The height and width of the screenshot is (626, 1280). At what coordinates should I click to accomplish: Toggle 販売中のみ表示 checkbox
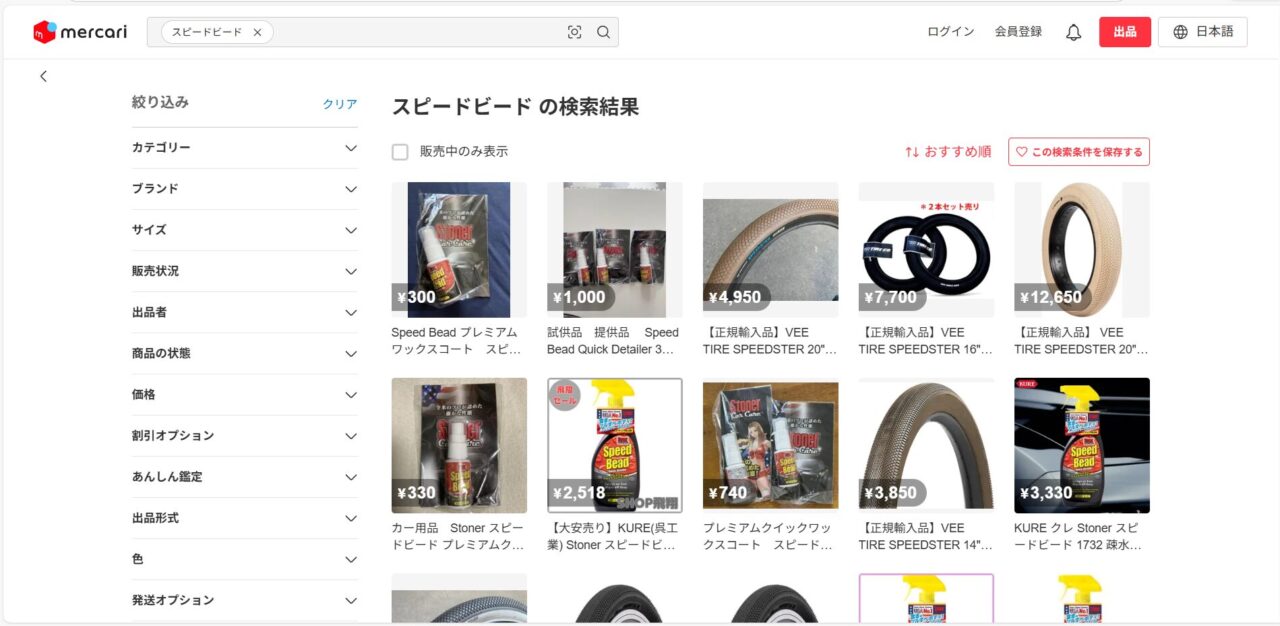[x=400, y=152]
